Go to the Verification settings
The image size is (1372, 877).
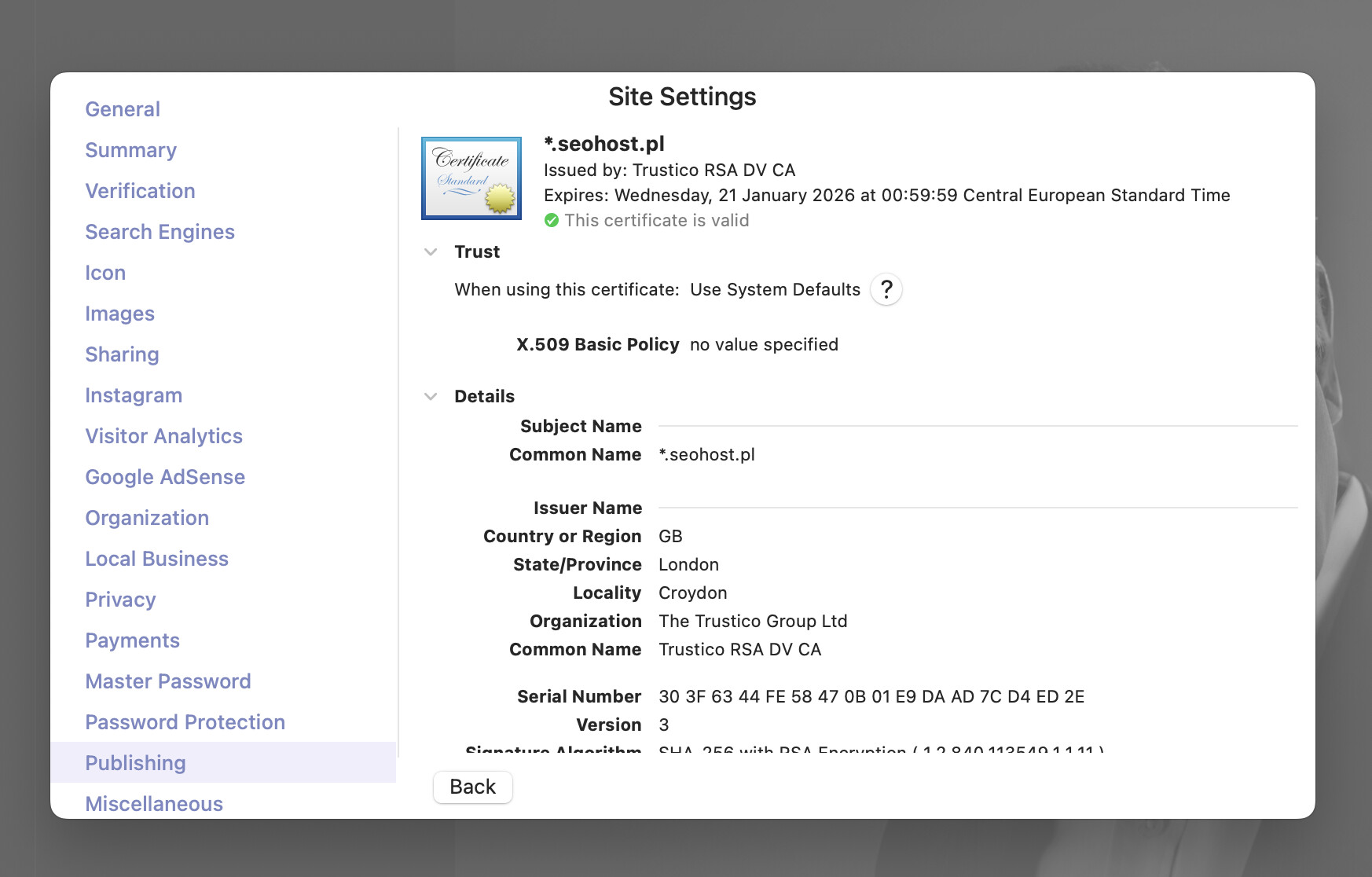(141, 191)
